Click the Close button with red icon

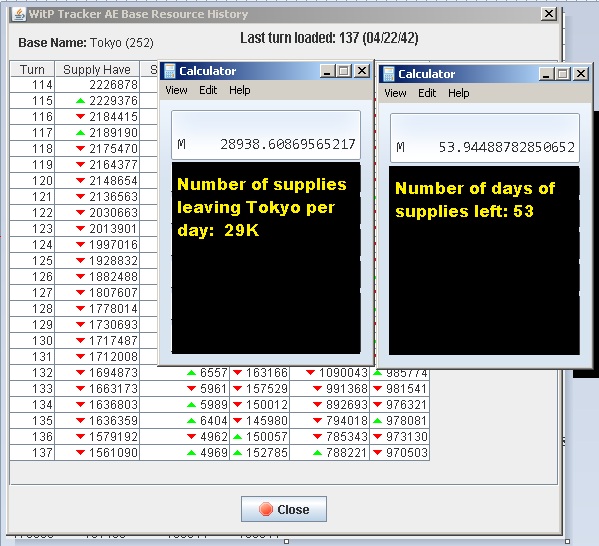coord(284,509)
